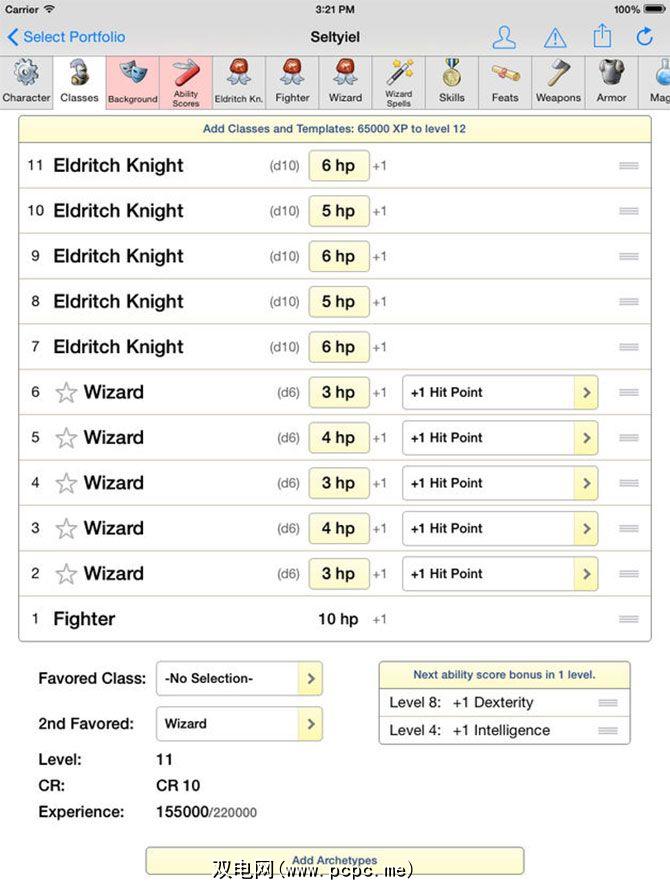Tap the Add Archetypes button
670x893 pixels.
pos(334,860)
